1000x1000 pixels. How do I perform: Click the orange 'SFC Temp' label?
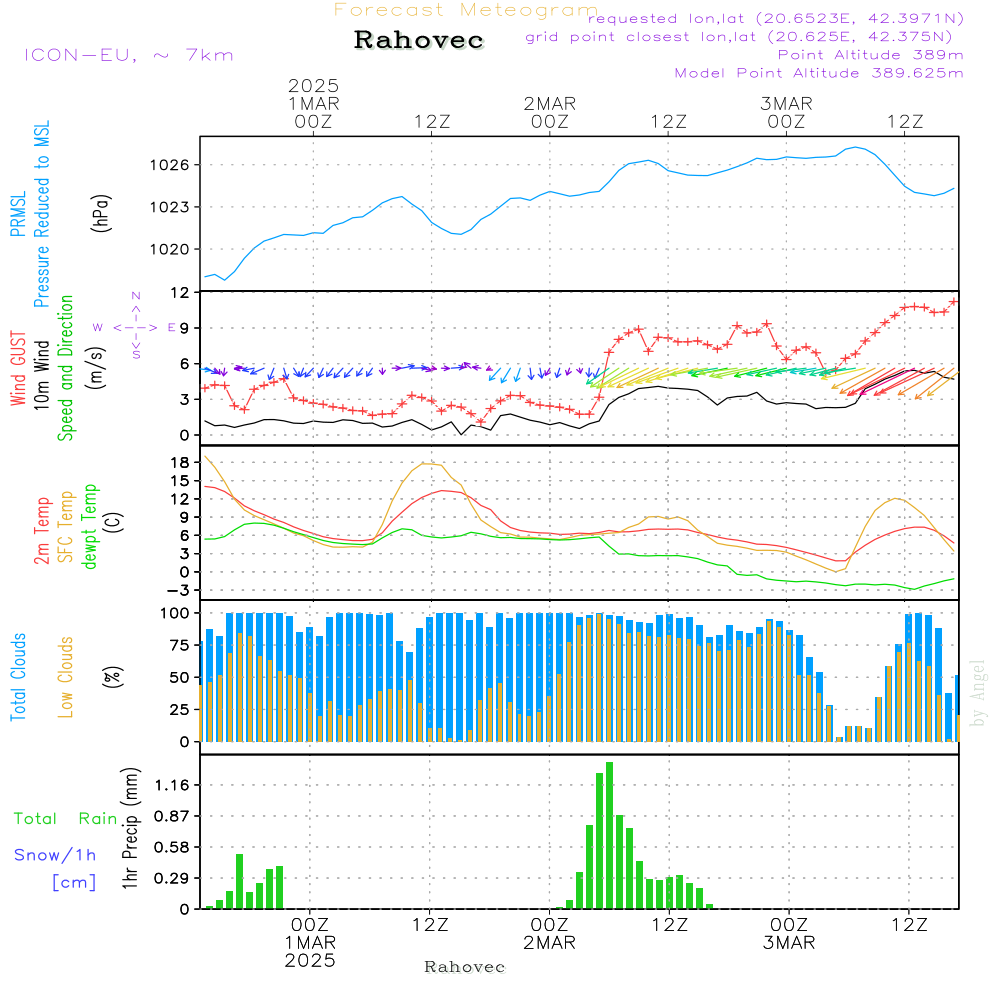pyautogui.click(x=66, y=527)
